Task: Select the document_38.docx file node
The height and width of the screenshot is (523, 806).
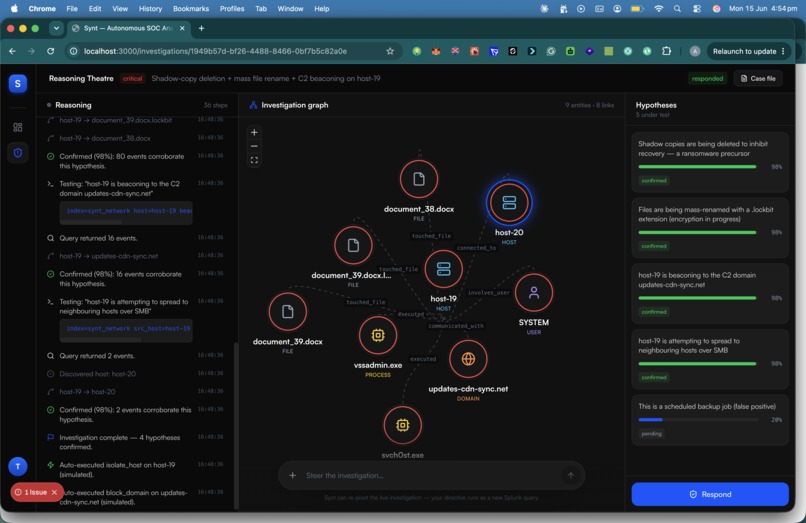Action: click(x=419, y=179)
